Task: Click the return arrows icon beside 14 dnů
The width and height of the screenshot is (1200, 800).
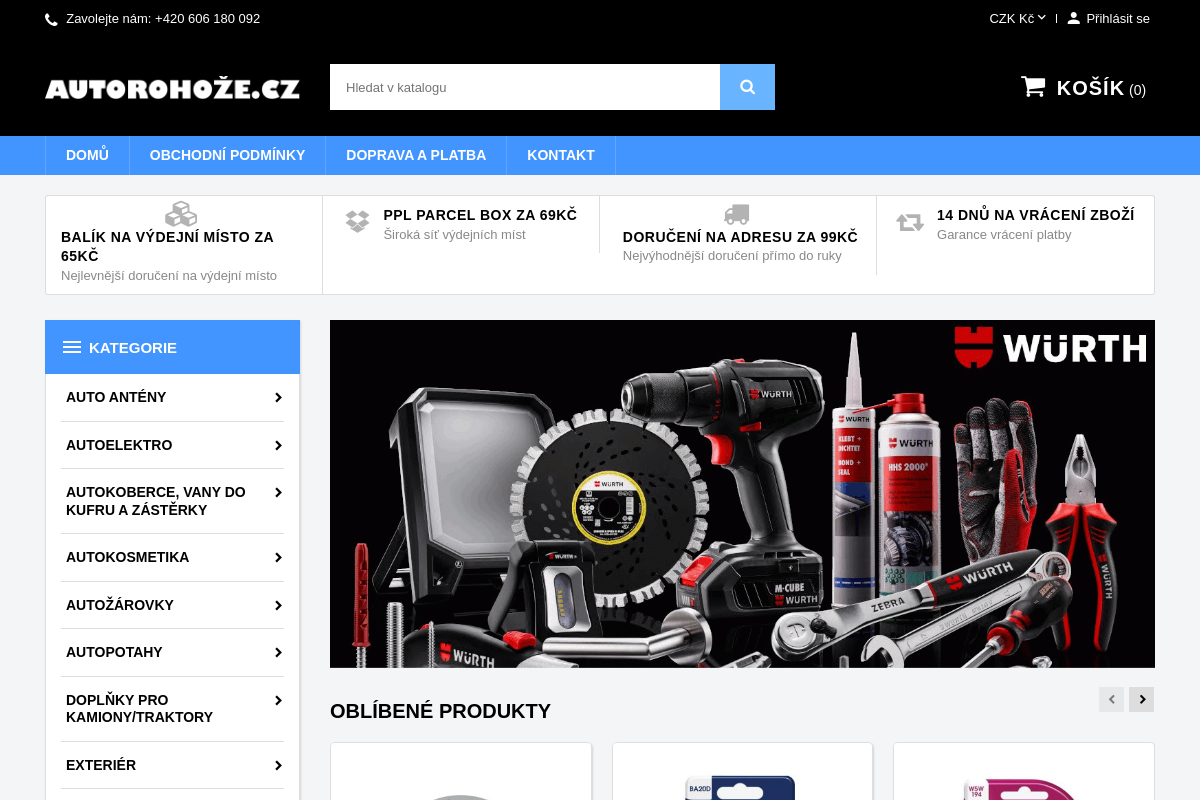Action: (910, 222)
